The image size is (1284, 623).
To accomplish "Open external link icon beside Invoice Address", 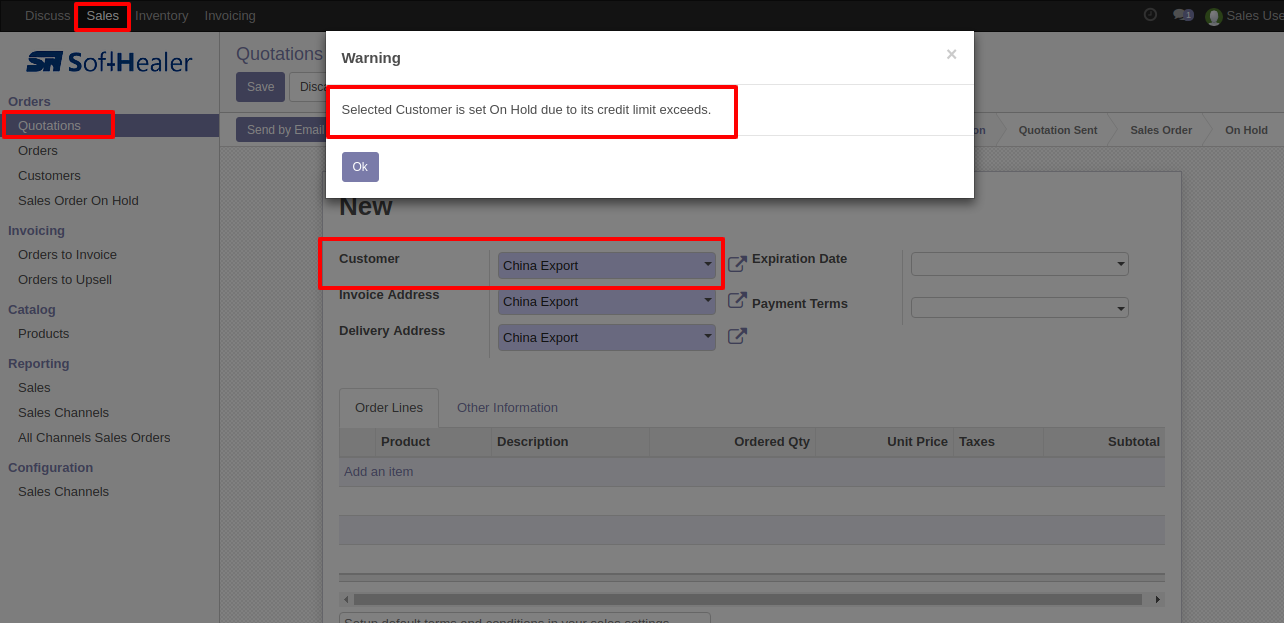I will pyautogui.click(x=737, y=300).
